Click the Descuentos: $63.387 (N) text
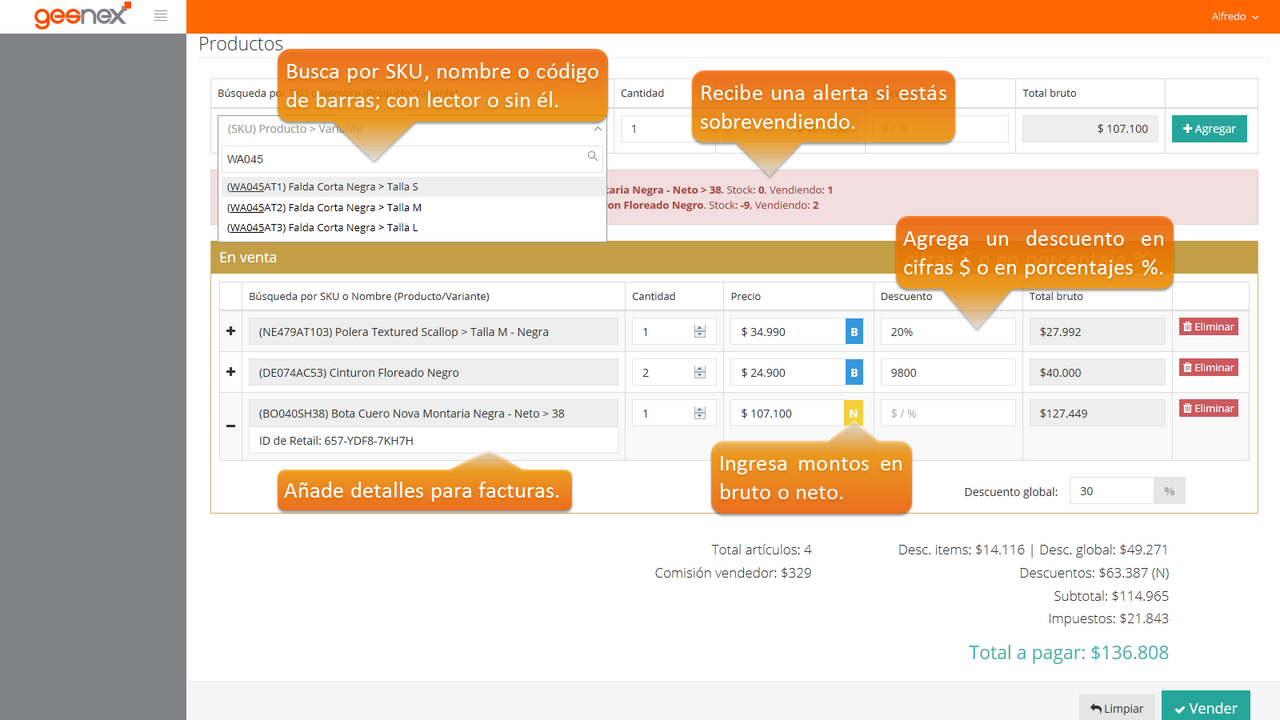 point(1094,573)
